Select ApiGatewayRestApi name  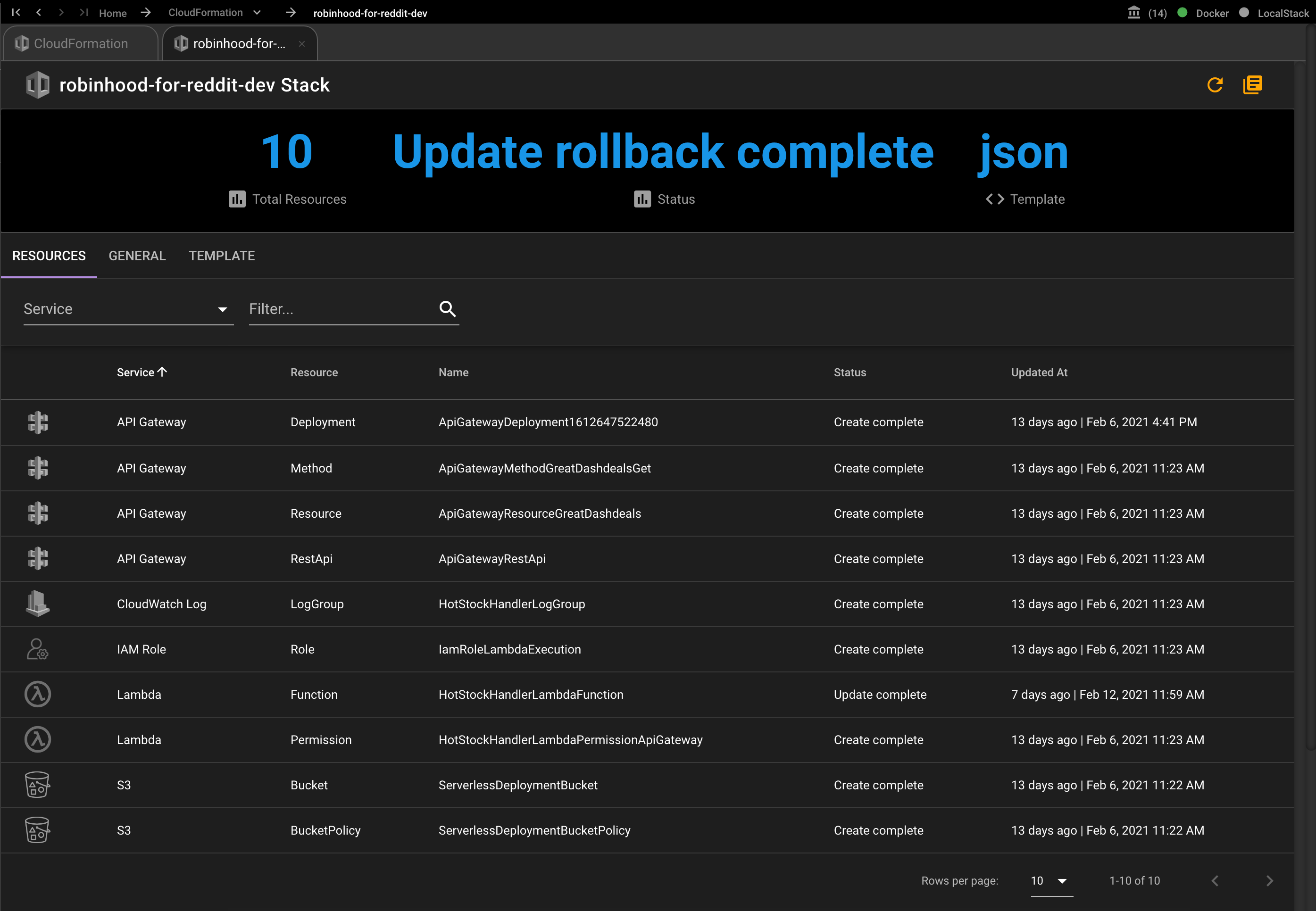[x=492, y=558]
